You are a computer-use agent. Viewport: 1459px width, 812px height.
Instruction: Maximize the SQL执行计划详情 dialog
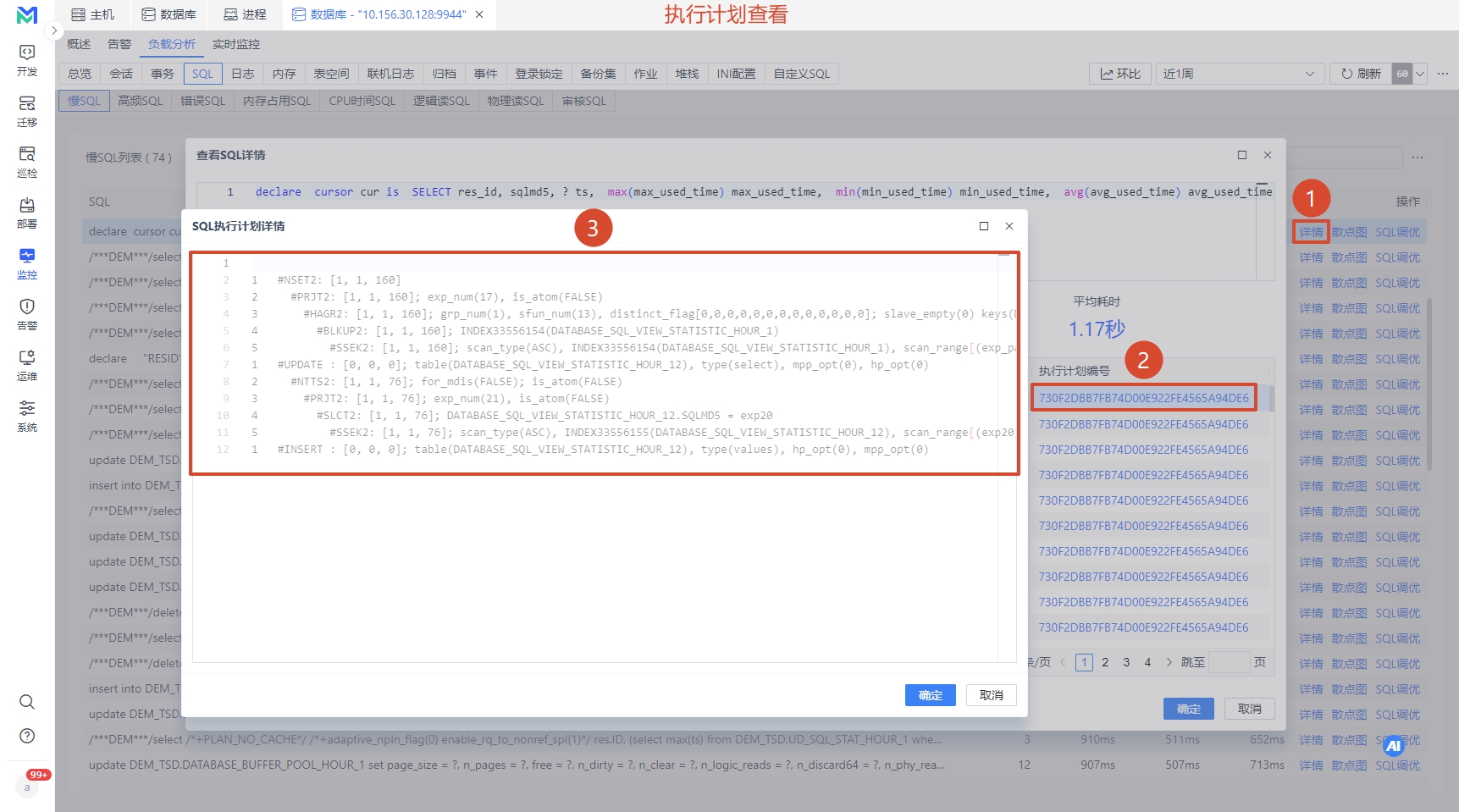984,226
